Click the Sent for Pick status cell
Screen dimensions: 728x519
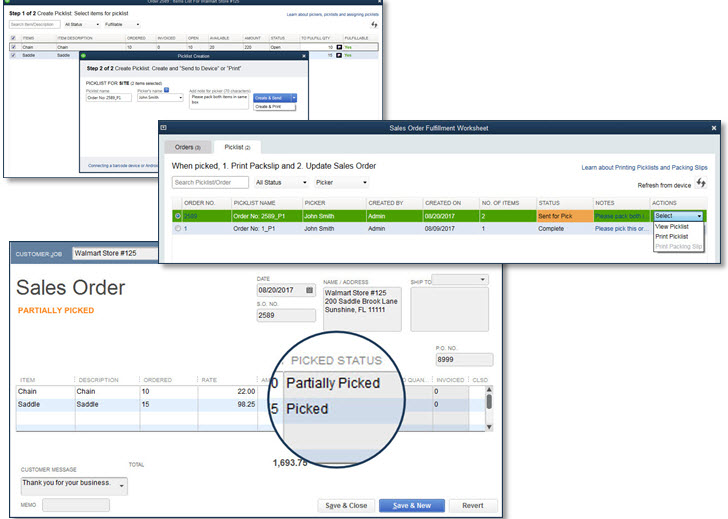tap(565, 216)
